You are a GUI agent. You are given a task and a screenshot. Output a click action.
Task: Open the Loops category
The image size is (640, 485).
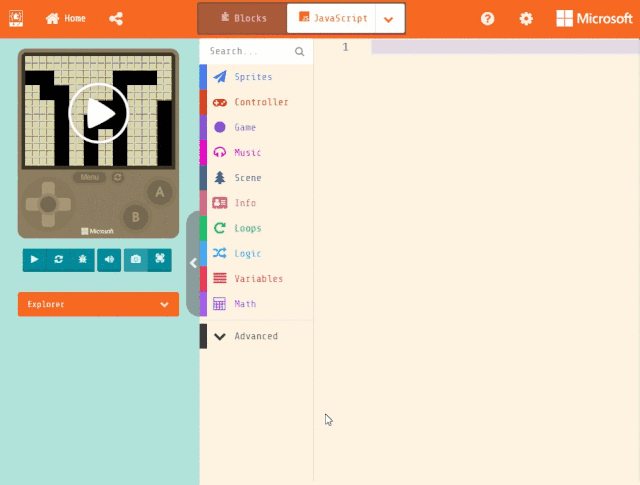tap(256, 228)
